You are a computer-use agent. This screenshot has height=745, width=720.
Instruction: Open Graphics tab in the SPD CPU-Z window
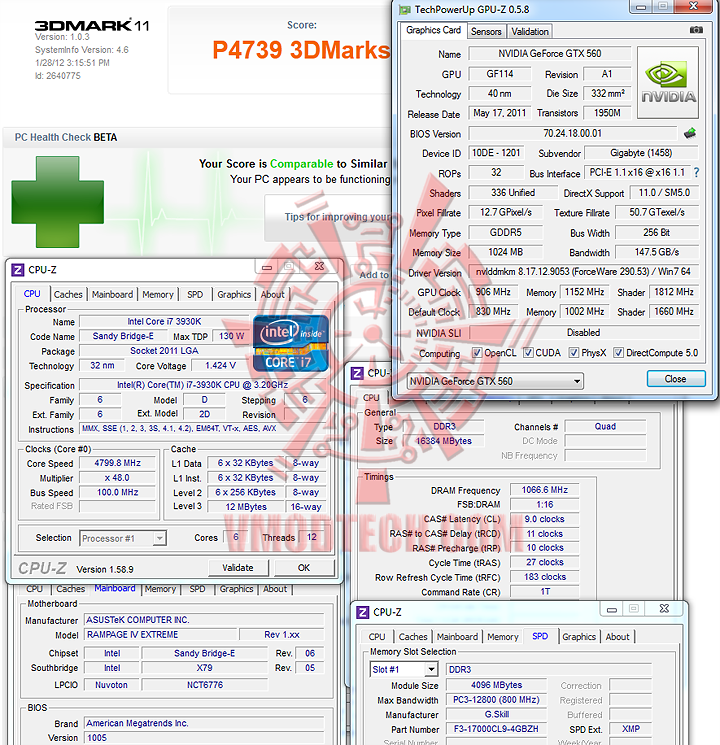coord(579,637)
